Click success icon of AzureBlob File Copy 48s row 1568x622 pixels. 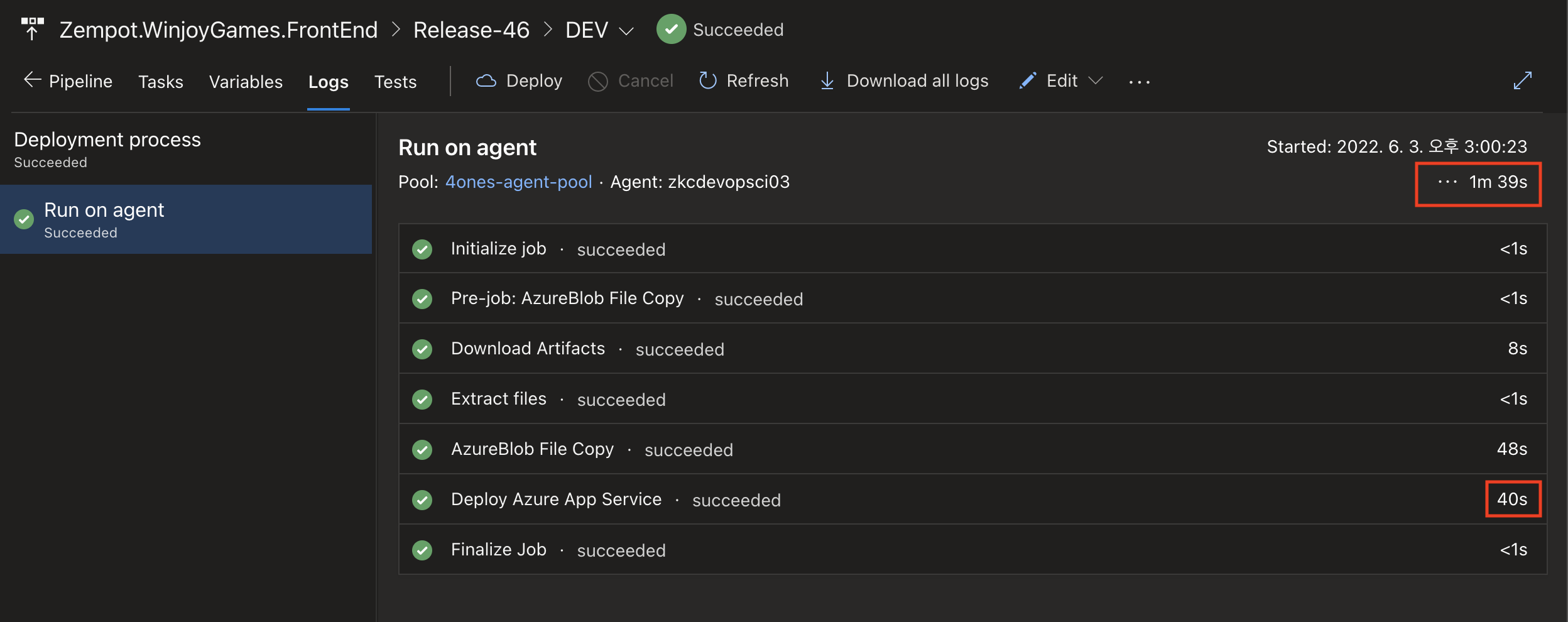(422, 450)
